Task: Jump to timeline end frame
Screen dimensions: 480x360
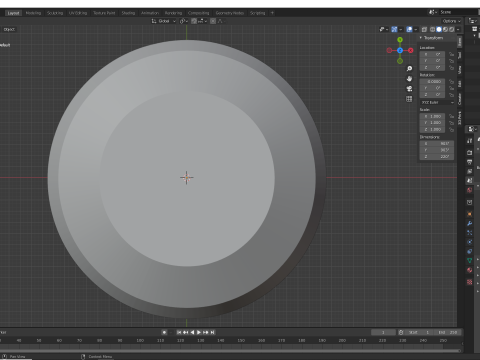Action: click(x=212, y=332)
